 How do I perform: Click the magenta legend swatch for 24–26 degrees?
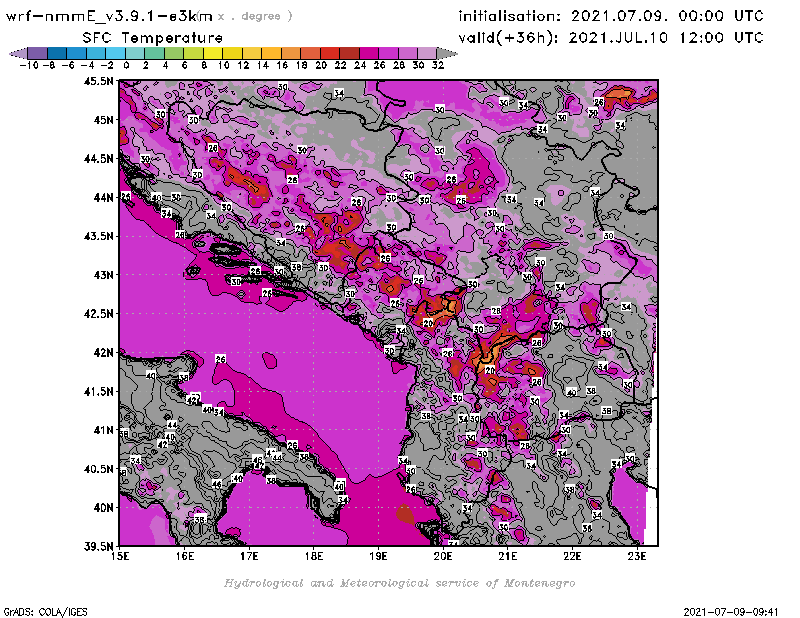(369, 53)
